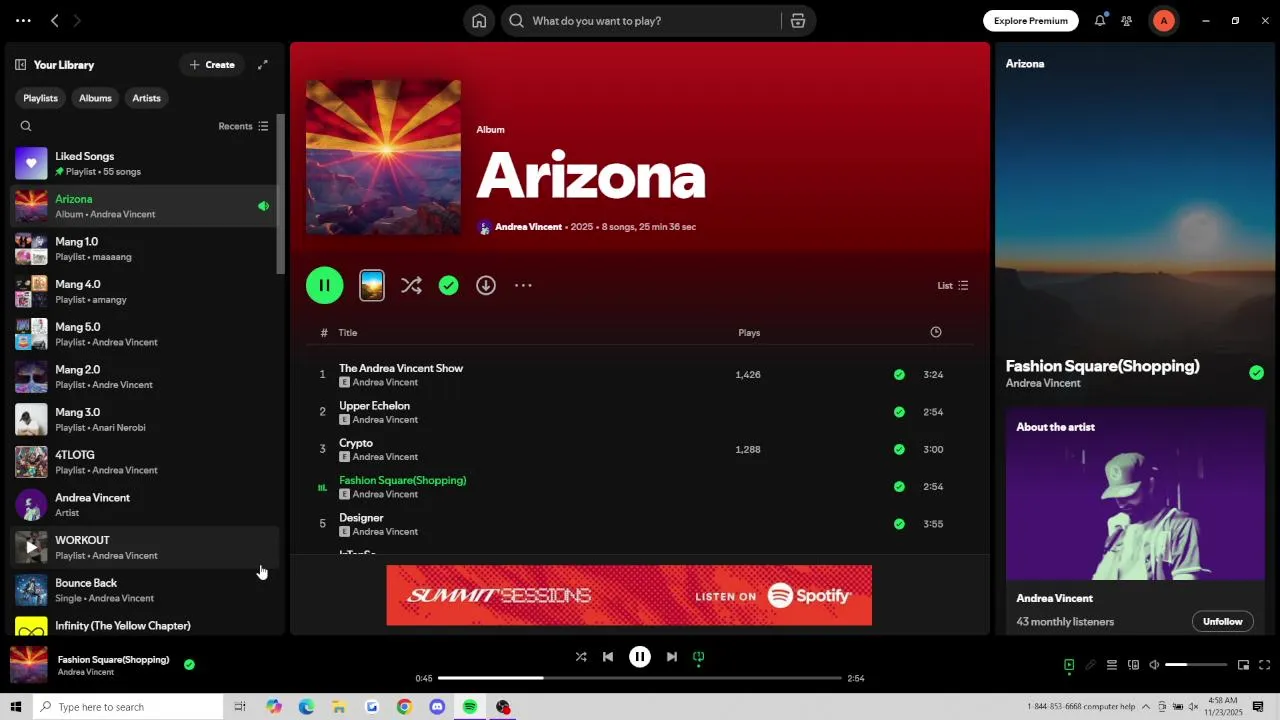Open Andrea Vincent artist in library
Image resolution: width=1280 pixels, height=720 pixels.
point(145,504)
